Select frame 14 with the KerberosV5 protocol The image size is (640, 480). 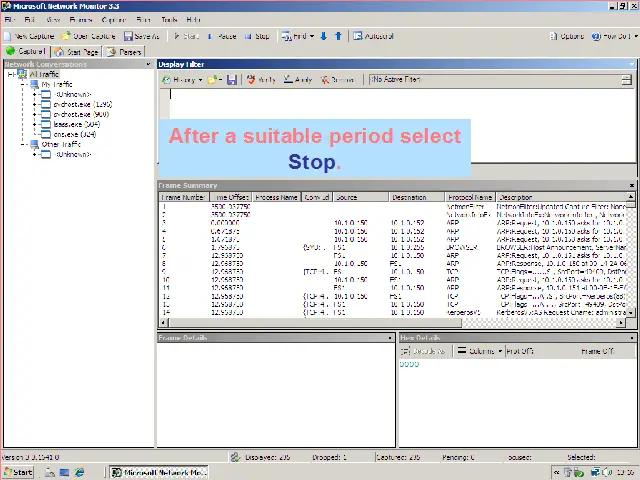pos(393,313)
